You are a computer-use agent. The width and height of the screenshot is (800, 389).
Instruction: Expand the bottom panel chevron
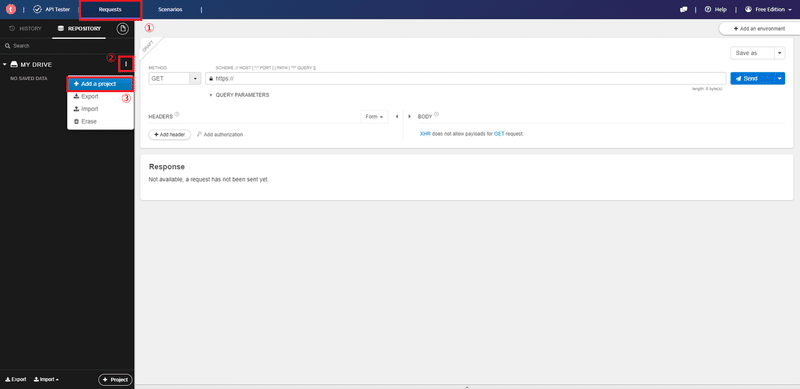tap(467, 387)
